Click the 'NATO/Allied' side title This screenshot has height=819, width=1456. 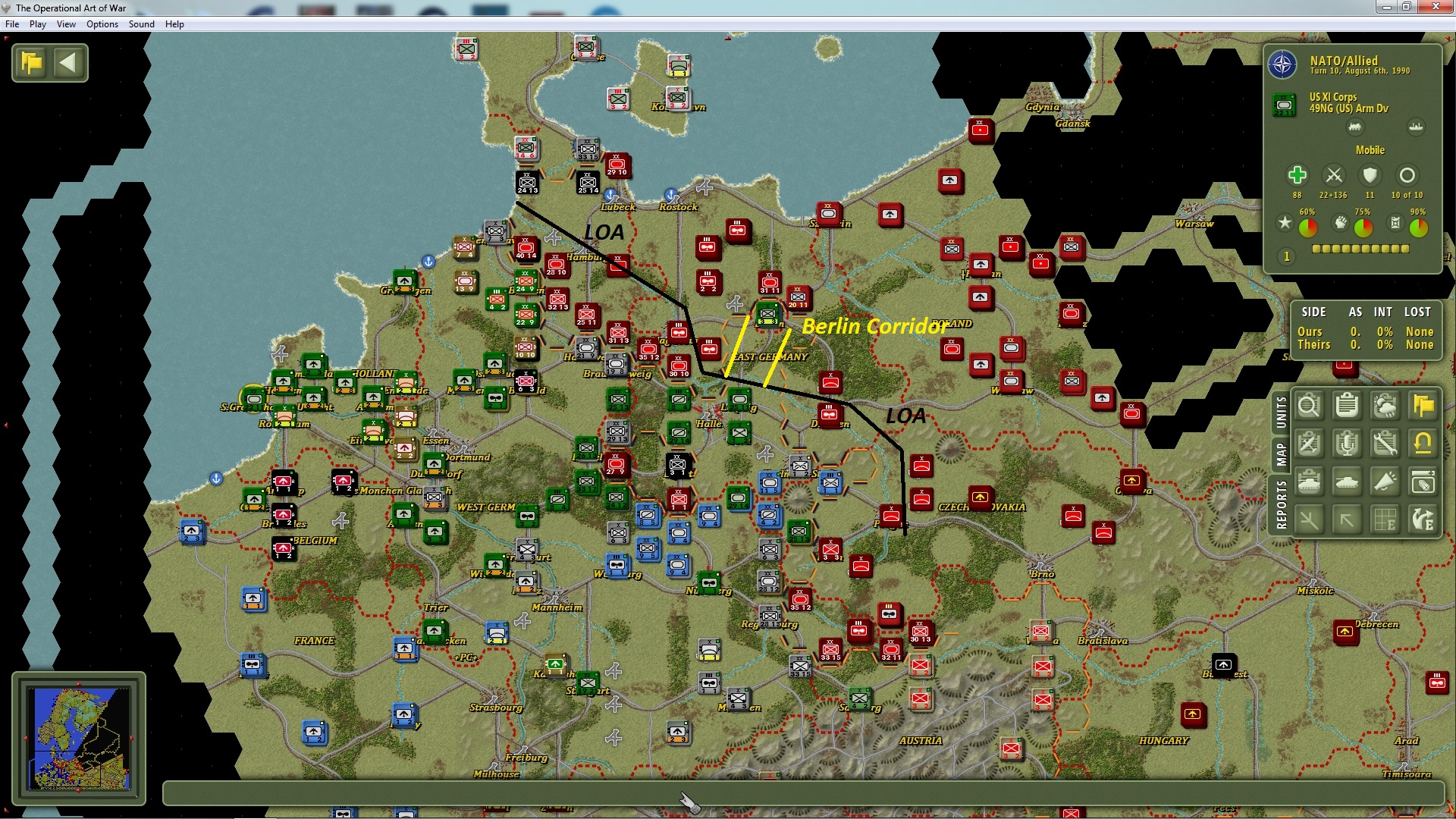click(x=1344, y=61)
